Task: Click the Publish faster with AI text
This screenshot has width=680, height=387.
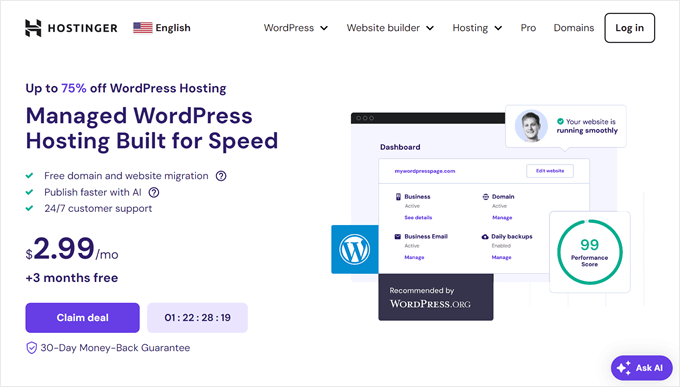Action: click(x=93, y=192)
